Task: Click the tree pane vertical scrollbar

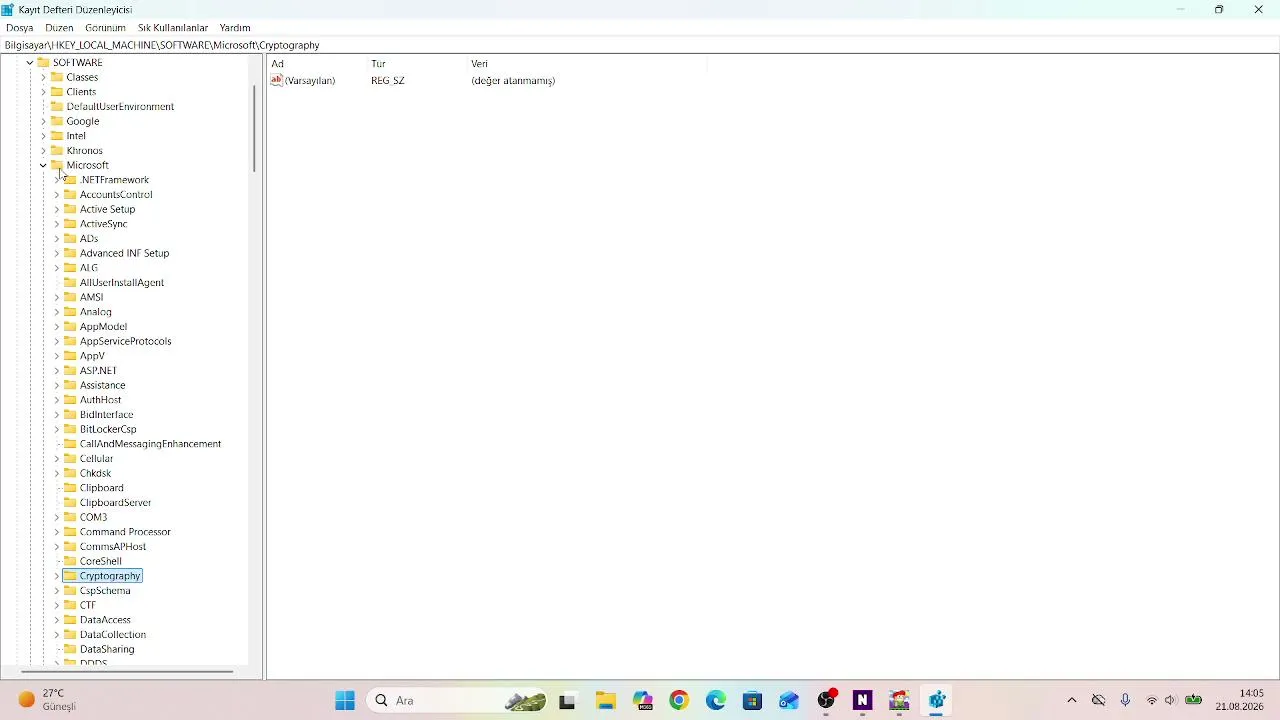Action: [x=254, y=130]
